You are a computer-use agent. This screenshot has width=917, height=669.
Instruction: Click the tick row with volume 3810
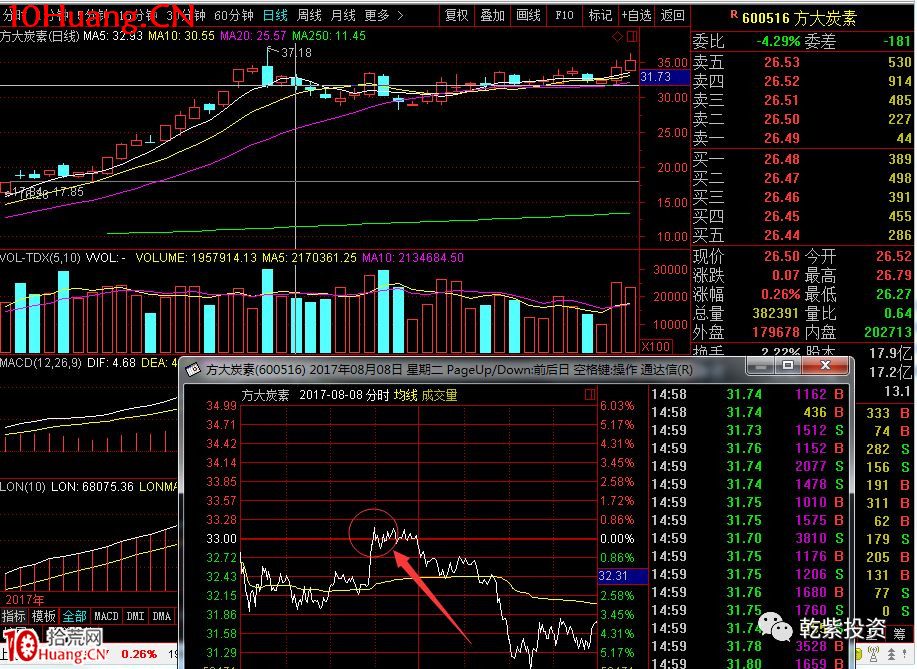click(x=748, y=538)
